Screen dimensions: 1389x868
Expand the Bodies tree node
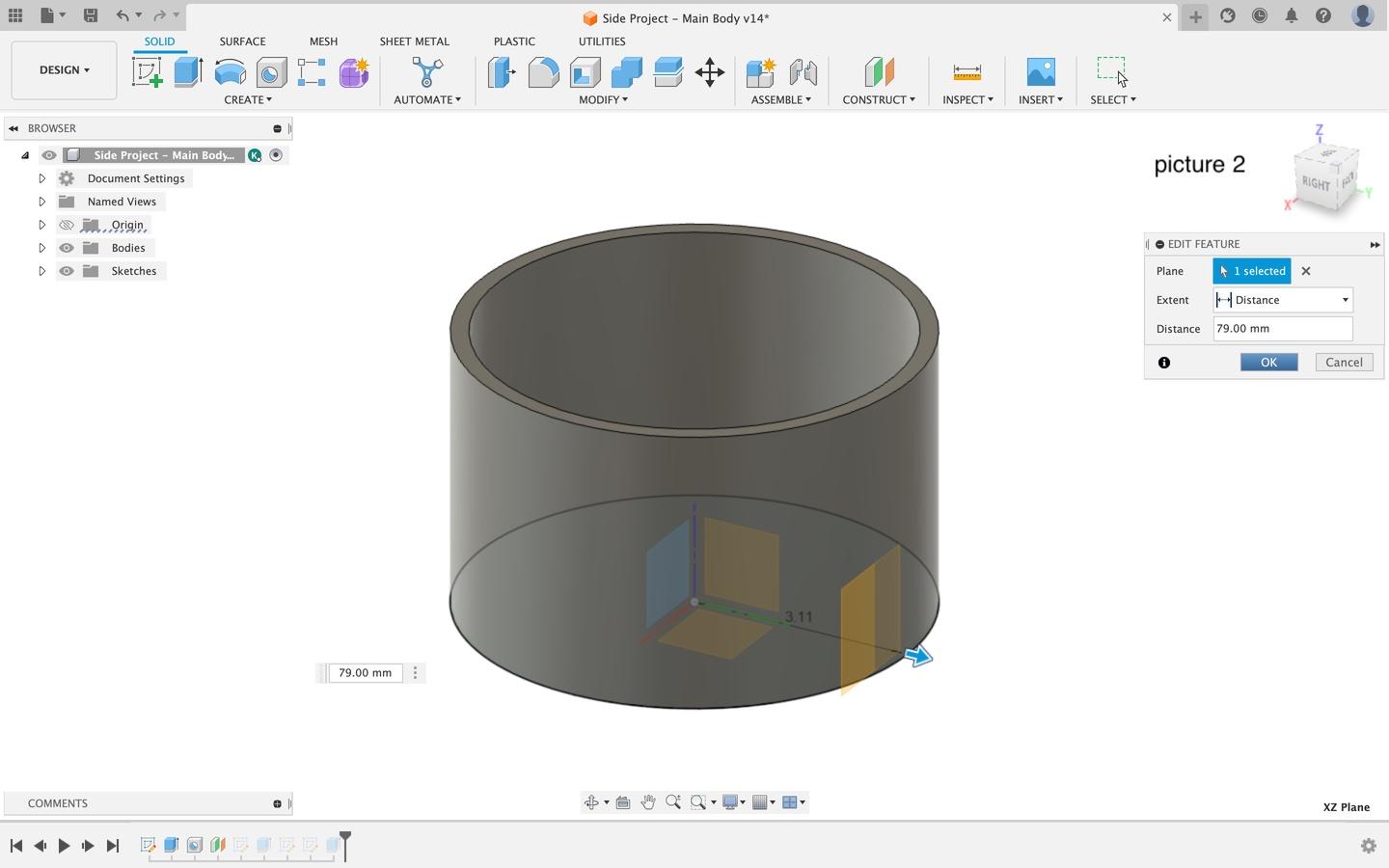pos(41,248)
